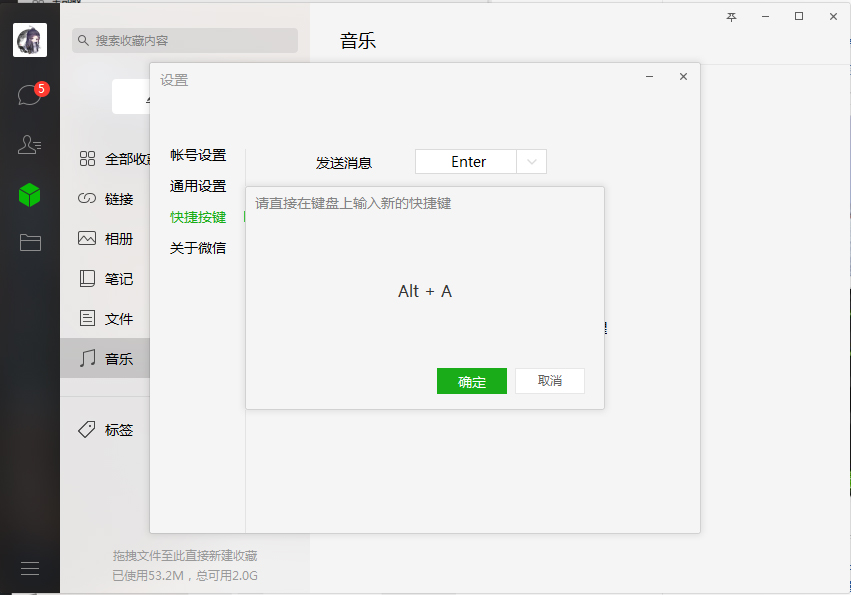Select 全部收藏 in the favorites list
Screen dimensions: 851x595
pos(110,157)
